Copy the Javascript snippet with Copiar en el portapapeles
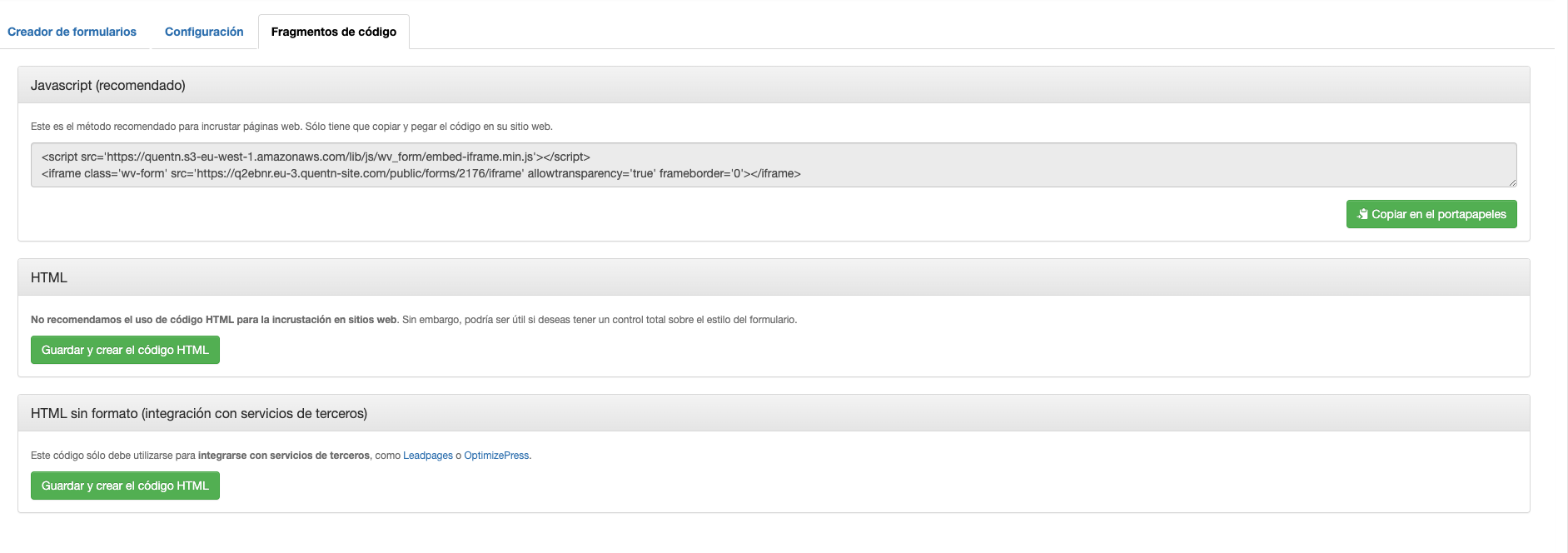 1431,214
